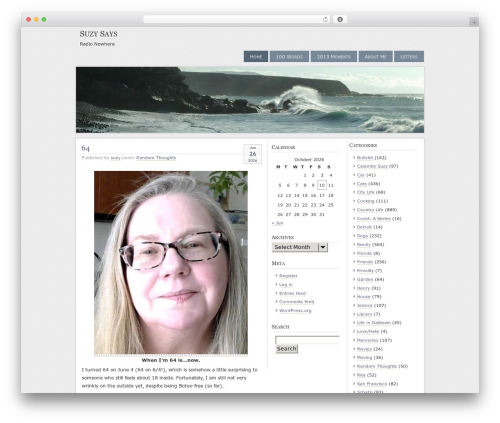Open the Moving category

(x=364, y=357)
